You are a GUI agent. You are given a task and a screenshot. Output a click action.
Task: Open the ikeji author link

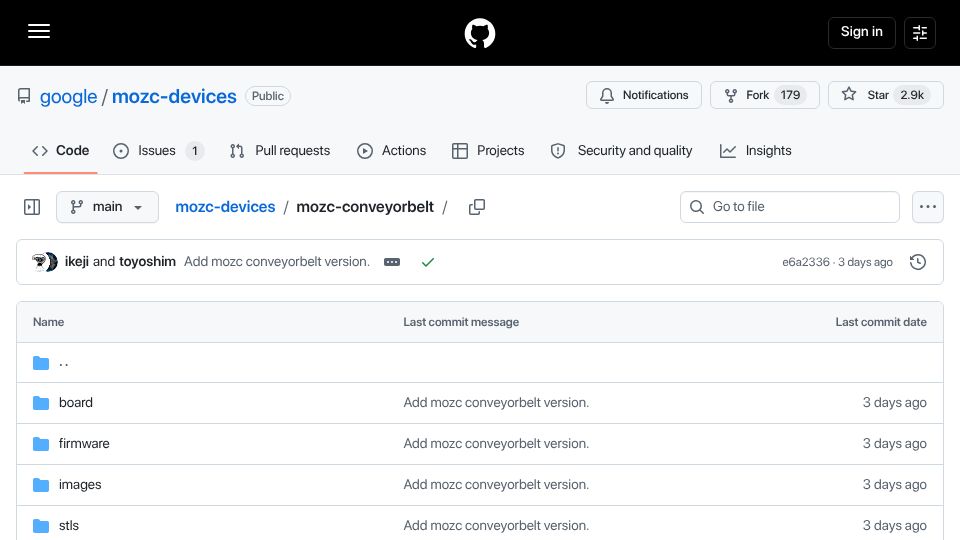coord(77,261)
